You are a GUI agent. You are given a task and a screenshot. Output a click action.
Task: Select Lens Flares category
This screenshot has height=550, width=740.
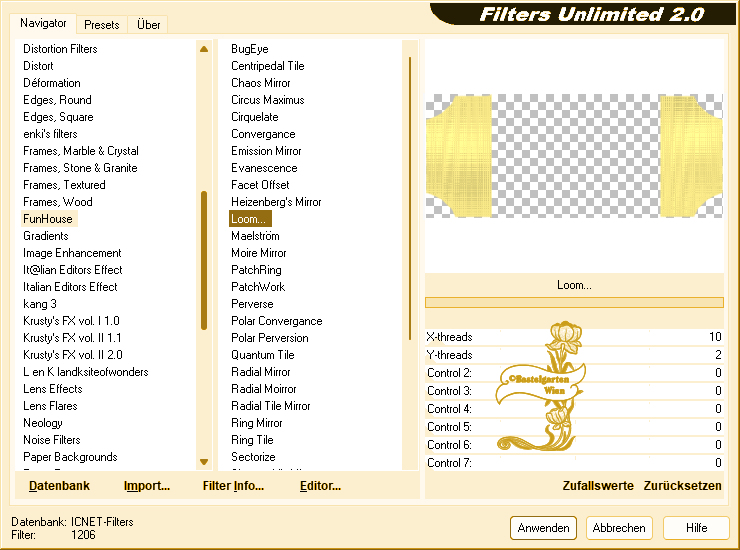click(50, 406)
